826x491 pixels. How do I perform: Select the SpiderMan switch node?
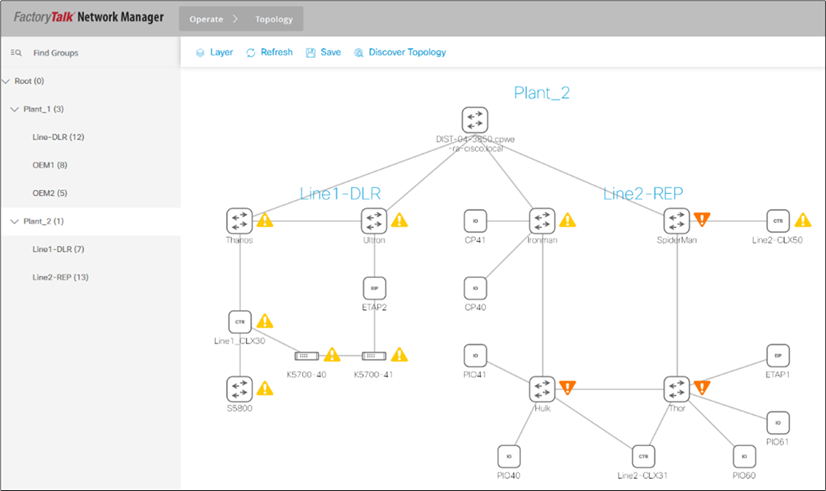point(677,221)
